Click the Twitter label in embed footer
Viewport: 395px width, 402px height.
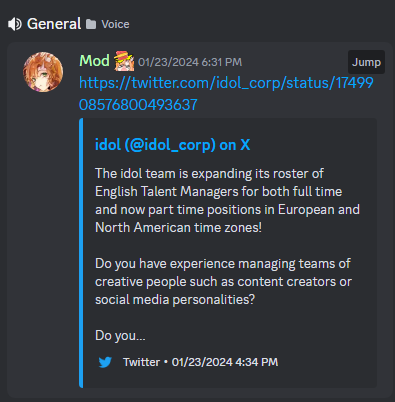pos(141,362)
